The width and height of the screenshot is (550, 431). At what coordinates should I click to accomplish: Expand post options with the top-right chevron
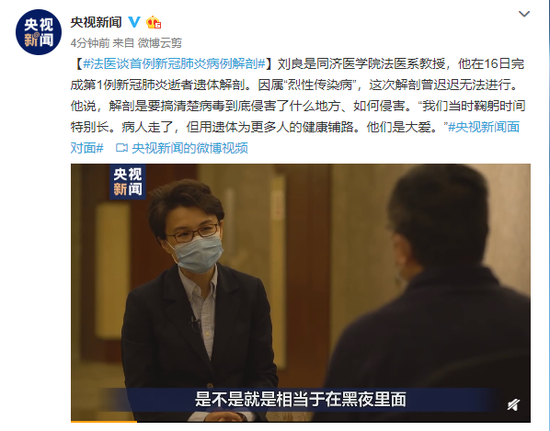524,14
